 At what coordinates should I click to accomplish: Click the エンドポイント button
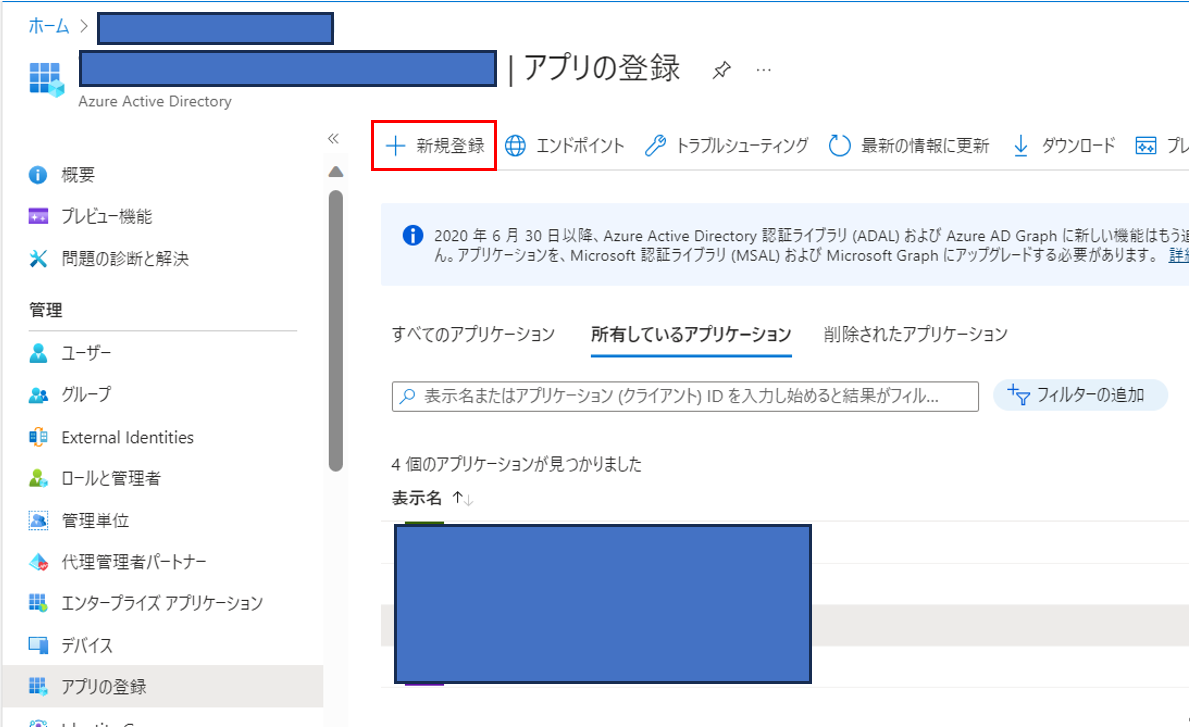pos(565,146)
